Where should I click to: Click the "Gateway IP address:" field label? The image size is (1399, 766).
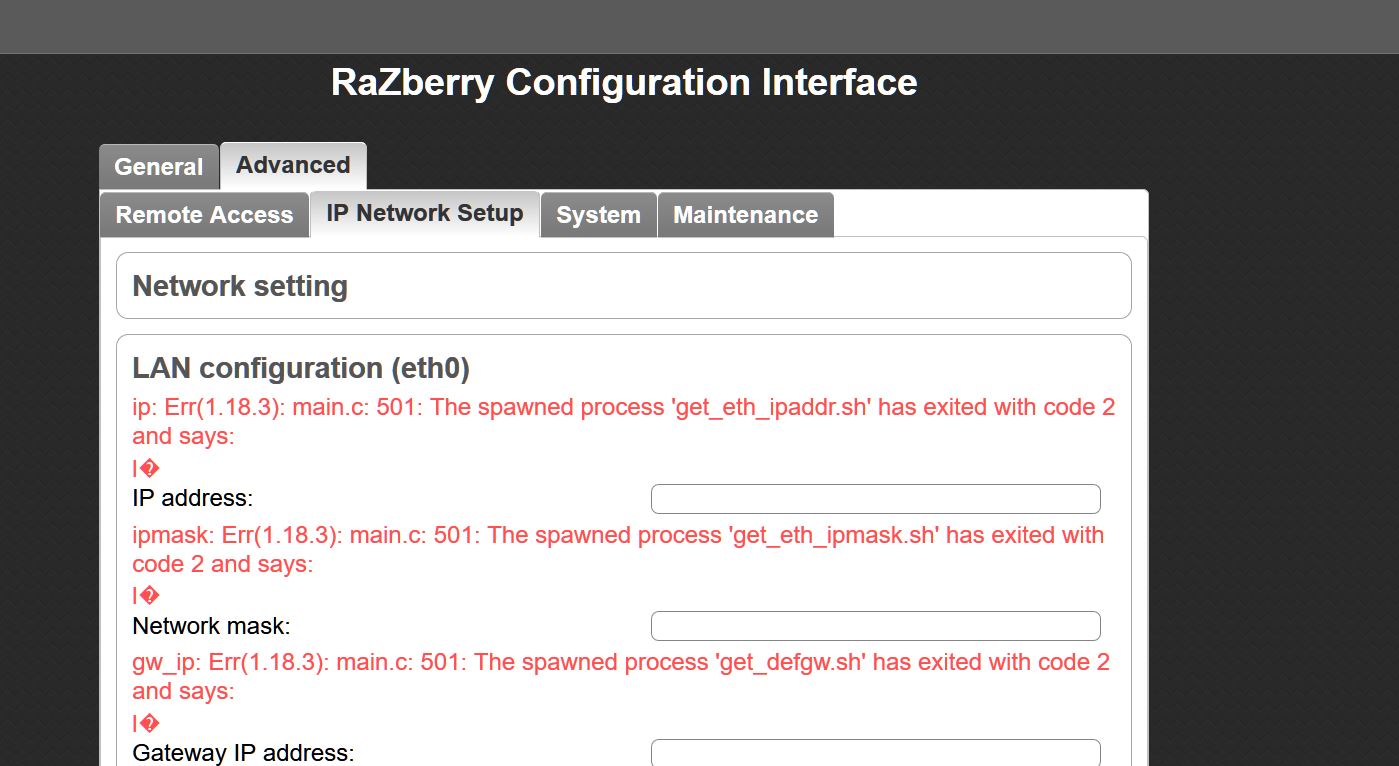[243, 753]
